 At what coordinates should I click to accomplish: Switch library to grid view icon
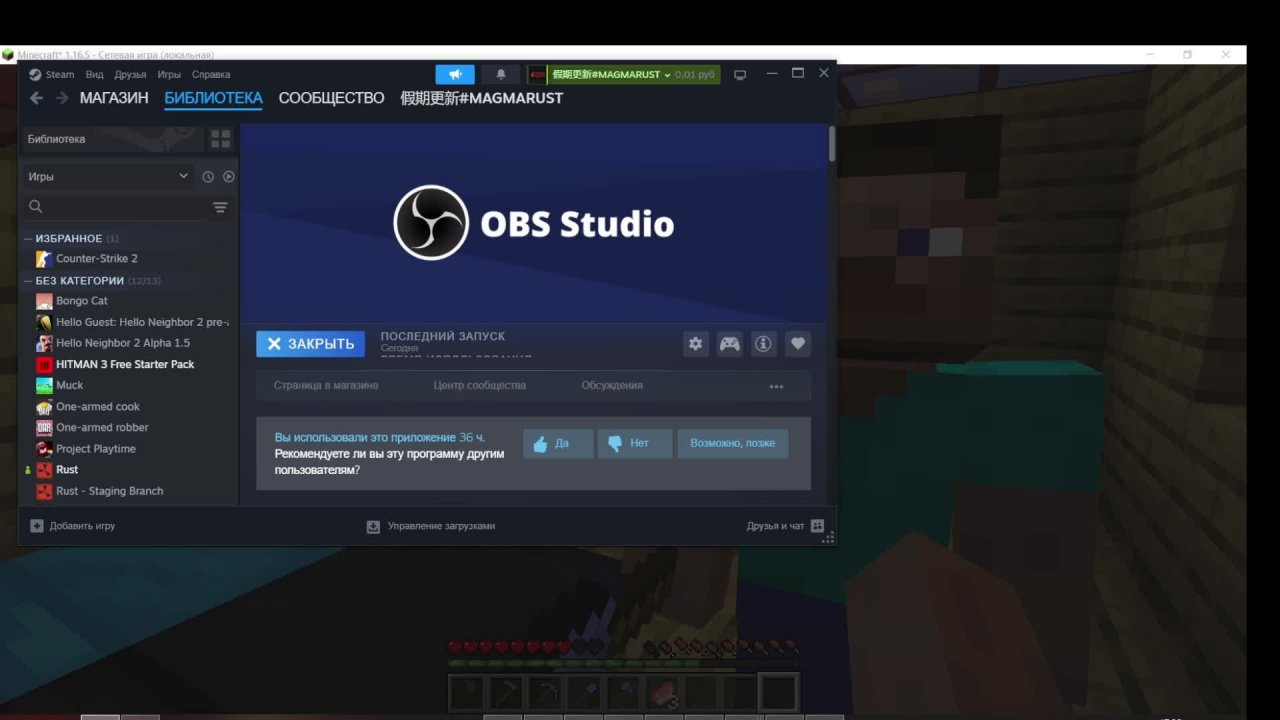coord(220,139)
